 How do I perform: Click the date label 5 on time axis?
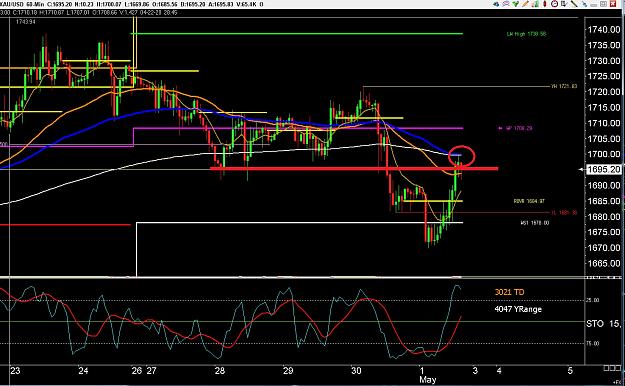pyautogui.click(x=570, y=371)
